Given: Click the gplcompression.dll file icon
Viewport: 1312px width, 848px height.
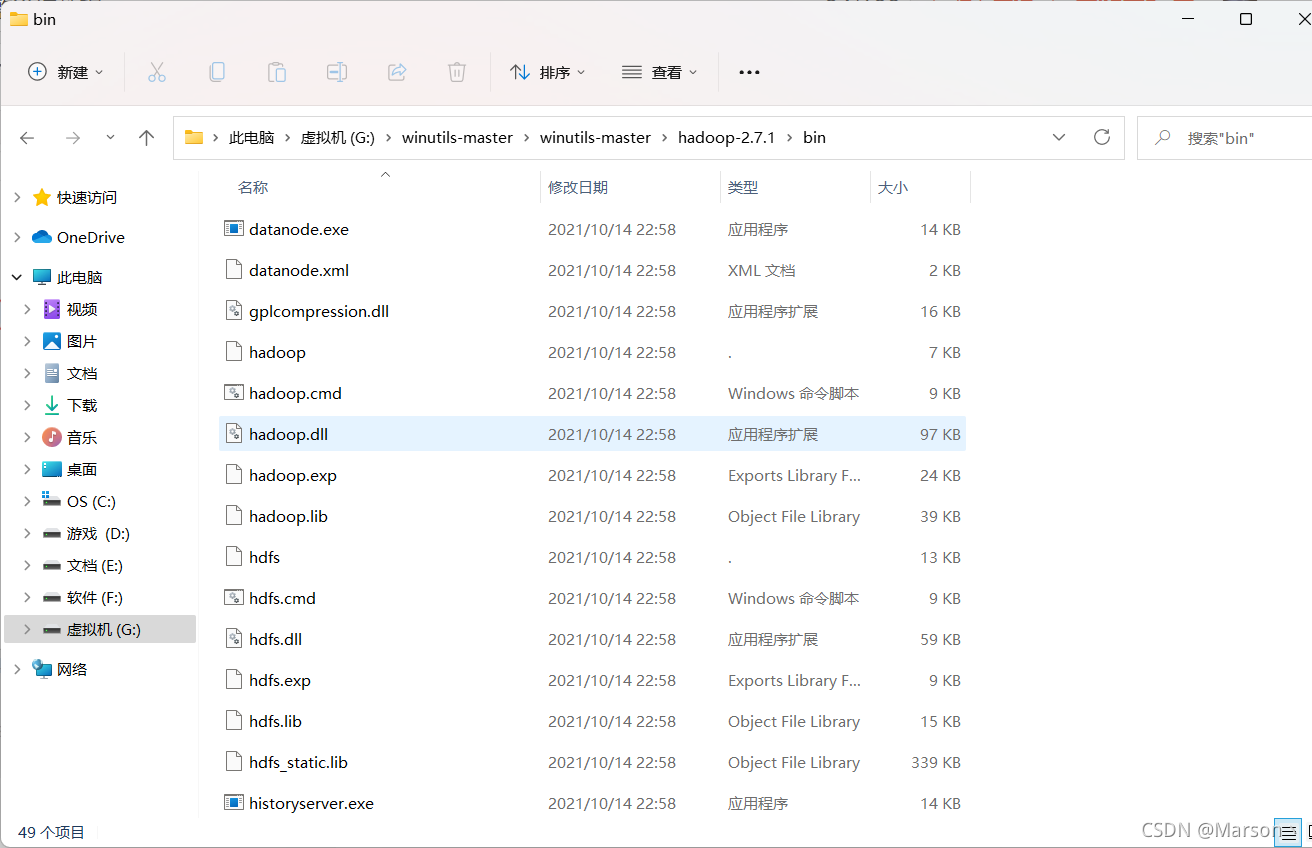Looking at the screenshot, I should [x=233, y=311].
